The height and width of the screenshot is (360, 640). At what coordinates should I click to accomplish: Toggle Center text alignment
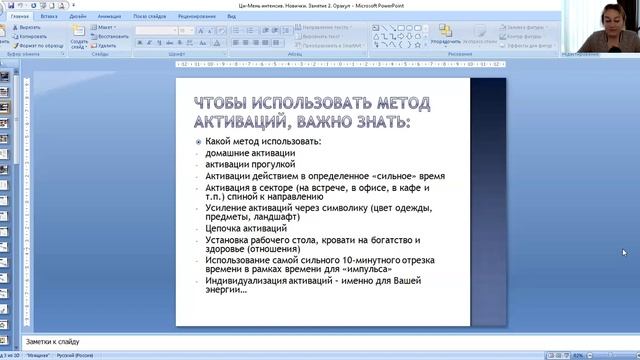tap(246, 42)
